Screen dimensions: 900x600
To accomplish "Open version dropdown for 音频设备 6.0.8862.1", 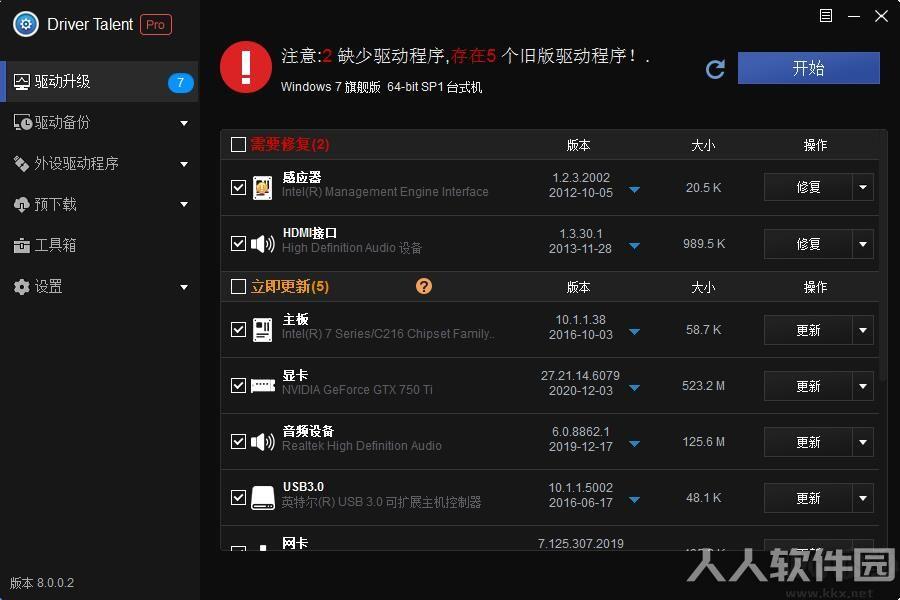I will click(x=634, y=444).
